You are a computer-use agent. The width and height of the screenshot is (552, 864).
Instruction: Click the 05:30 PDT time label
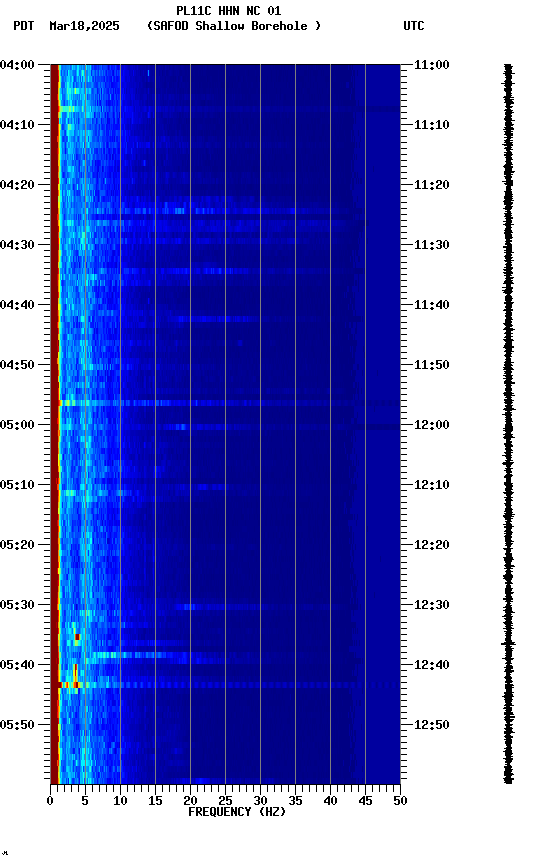click(17, 605)
